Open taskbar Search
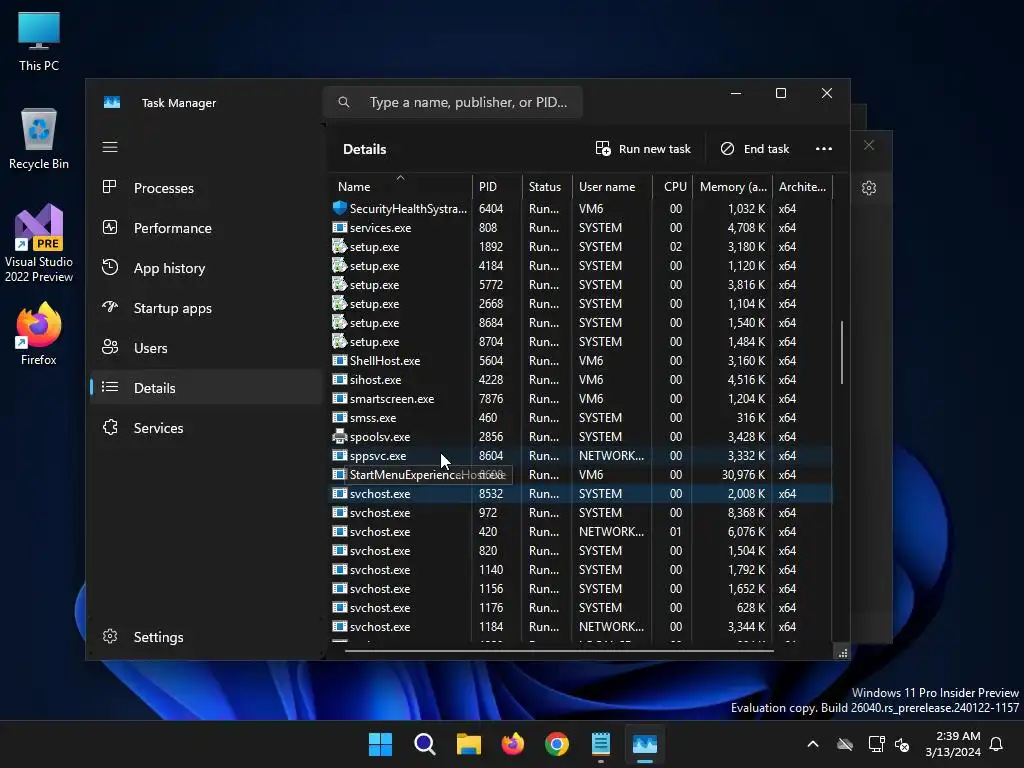Viewport: 1024px width, 768px height. tap(424, 744)
